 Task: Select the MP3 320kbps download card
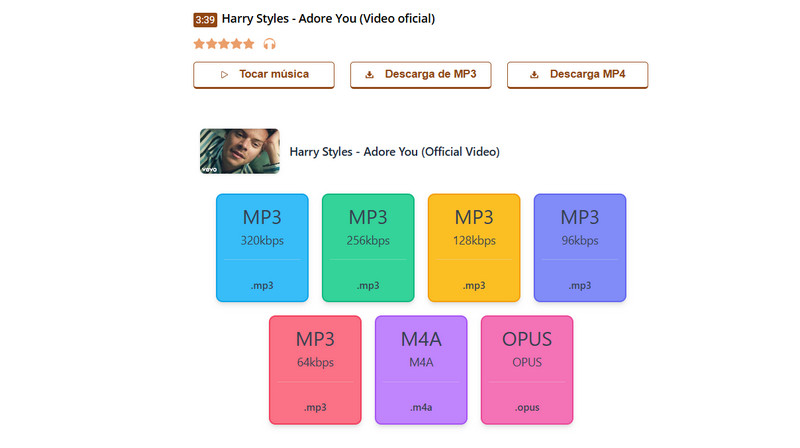262,247
